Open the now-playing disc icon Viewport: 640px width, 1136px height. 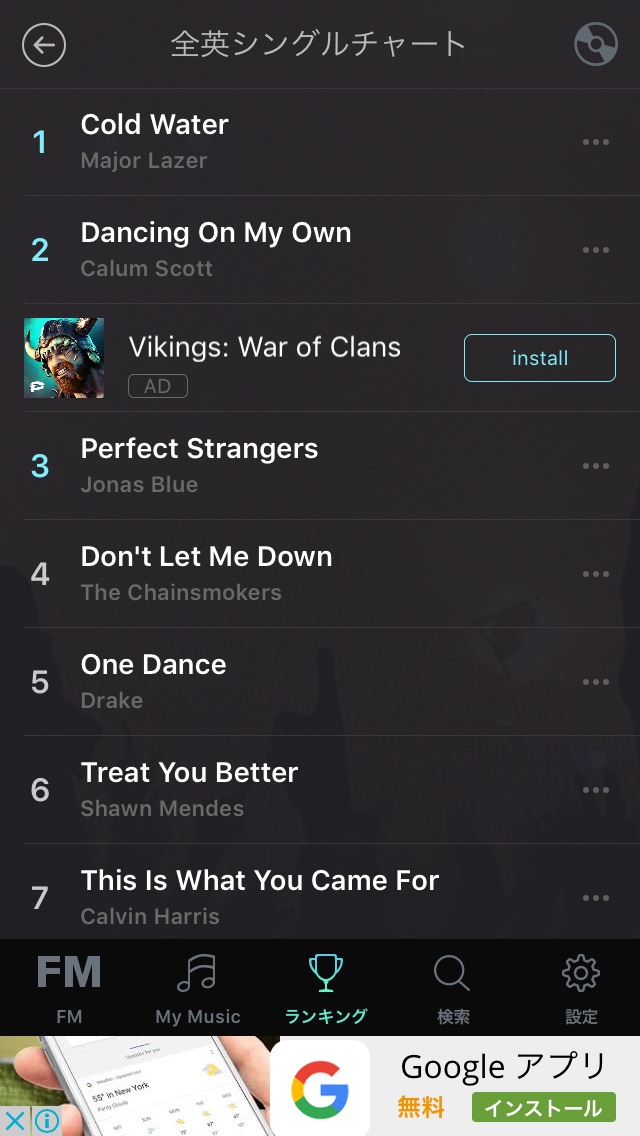click(x=596, y=44)
